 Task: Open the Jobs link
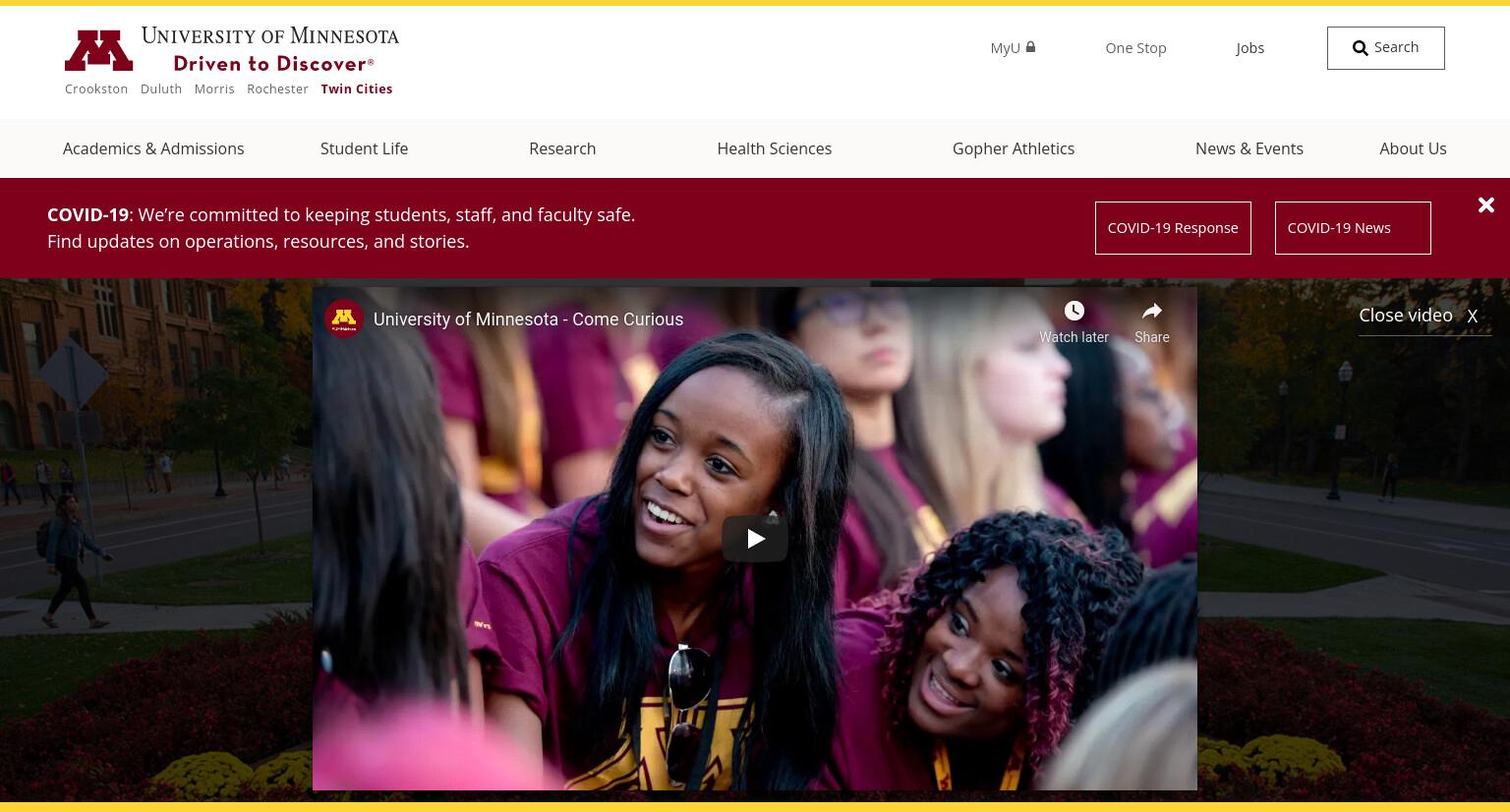1249,48
